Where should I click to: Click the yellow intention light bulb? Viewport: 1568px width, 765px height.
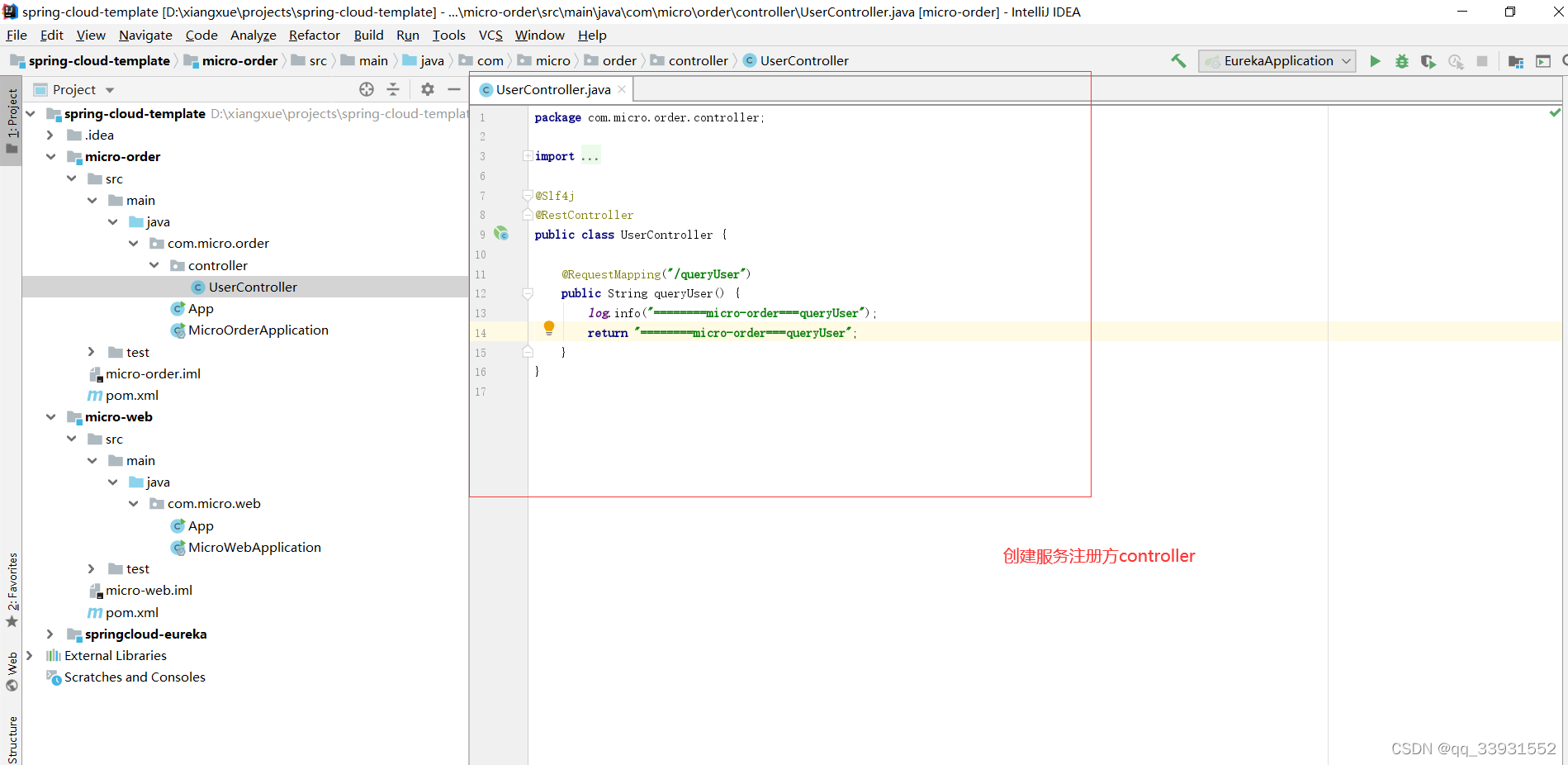pos(549,329)
